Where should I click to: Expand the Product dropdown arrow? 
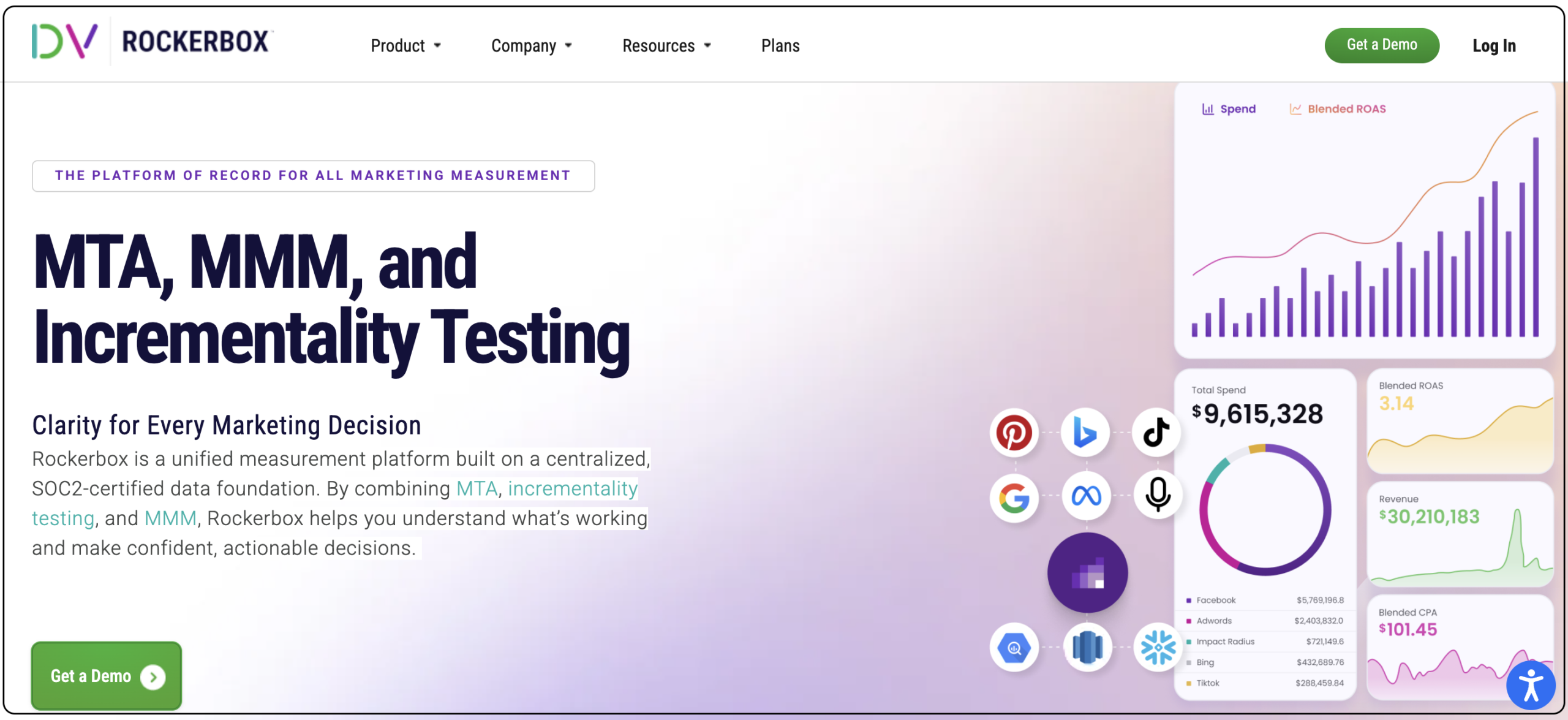(x=437, y=45)
